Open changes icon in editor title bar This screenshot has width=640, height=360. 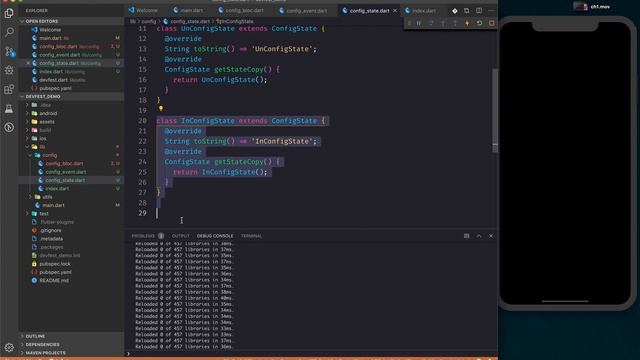click(467, 11)
